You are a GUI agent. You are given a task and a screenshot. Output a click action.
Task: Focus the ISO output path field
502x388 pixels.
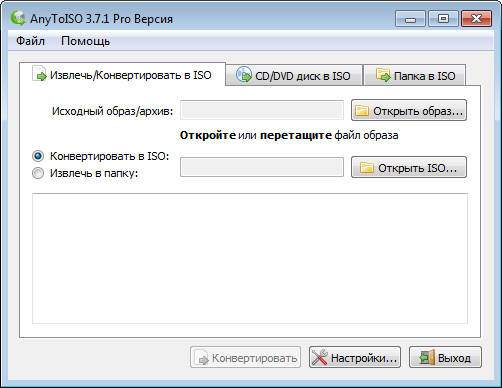point(262,167)
